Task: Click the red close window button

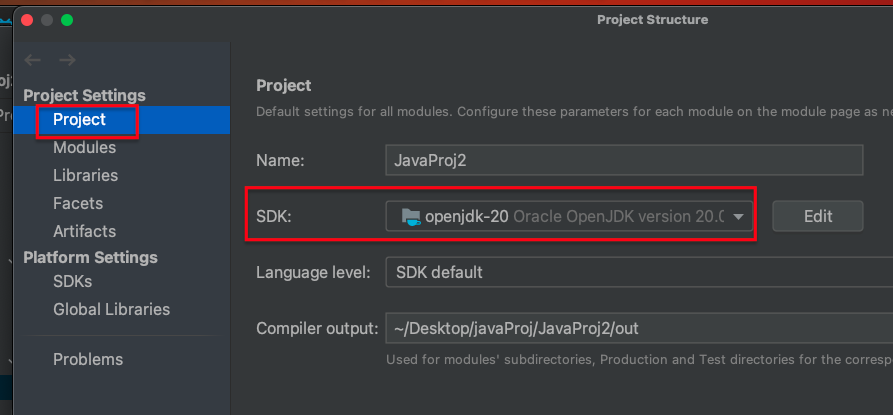Action: 27,20
